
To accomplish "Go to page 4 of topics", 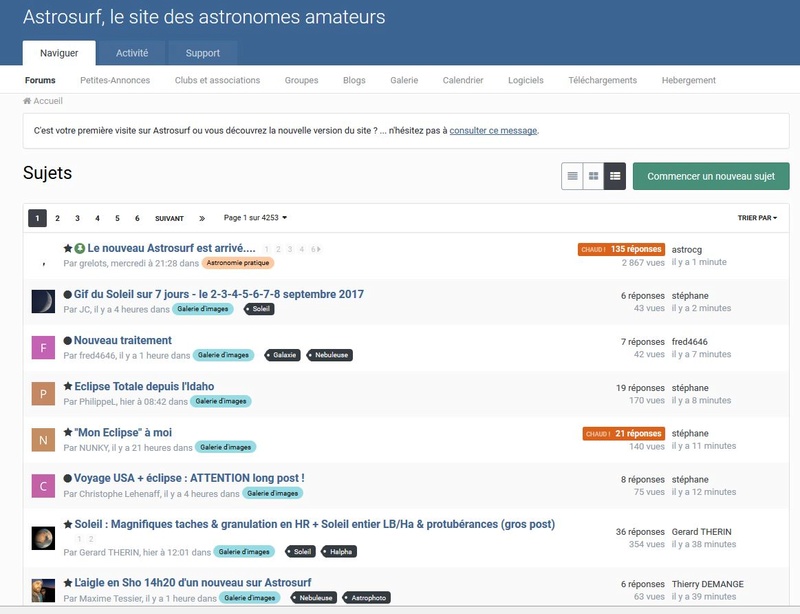I will (x=97, y=218).
